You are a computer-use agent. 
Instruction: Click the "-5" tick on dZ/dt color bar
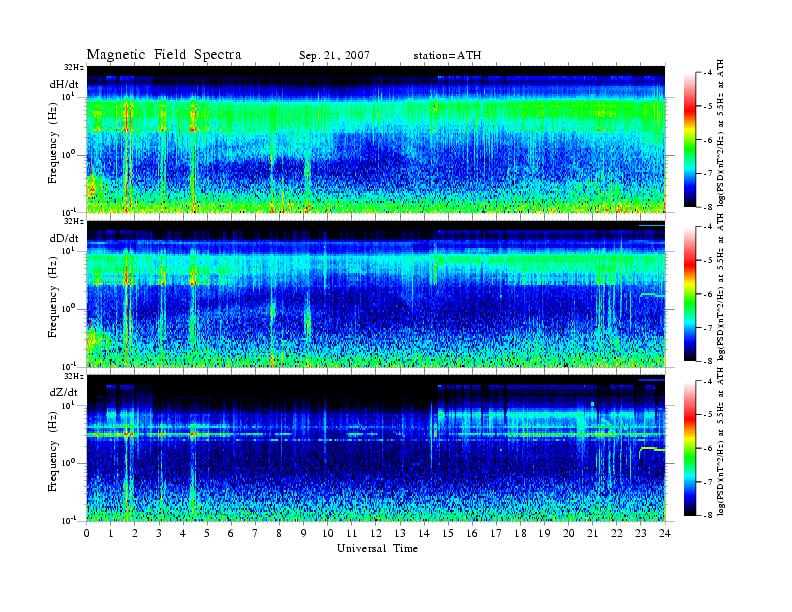[x=708, y=415]
